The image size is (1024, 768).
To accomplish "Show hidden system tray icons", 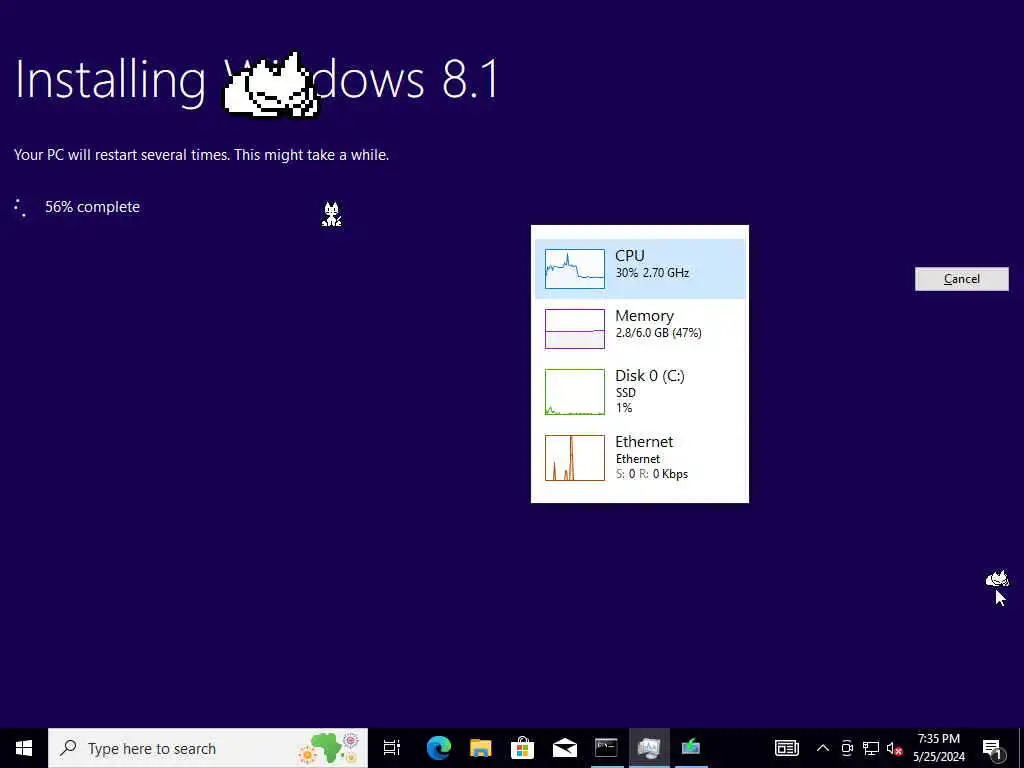I will (823, 748).
